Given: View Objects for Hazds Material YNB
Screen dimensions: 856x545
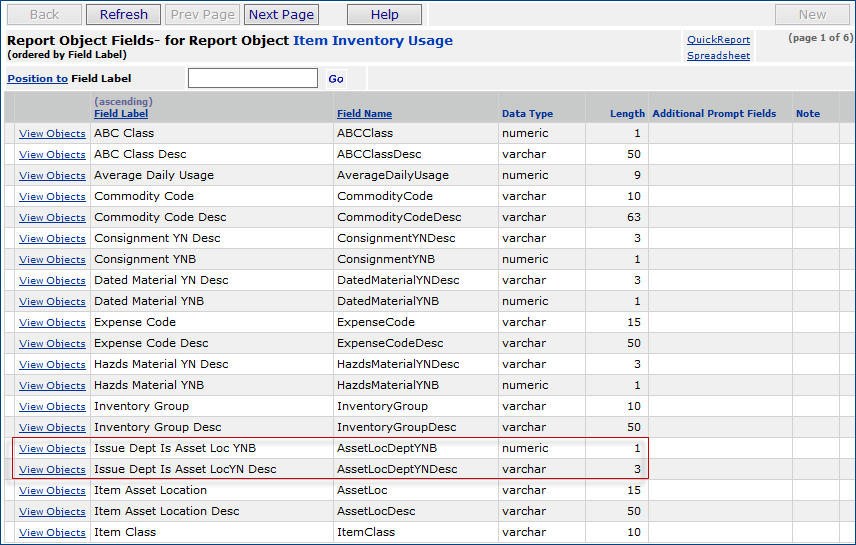Looking at the screenshot, I should [52, 386].
